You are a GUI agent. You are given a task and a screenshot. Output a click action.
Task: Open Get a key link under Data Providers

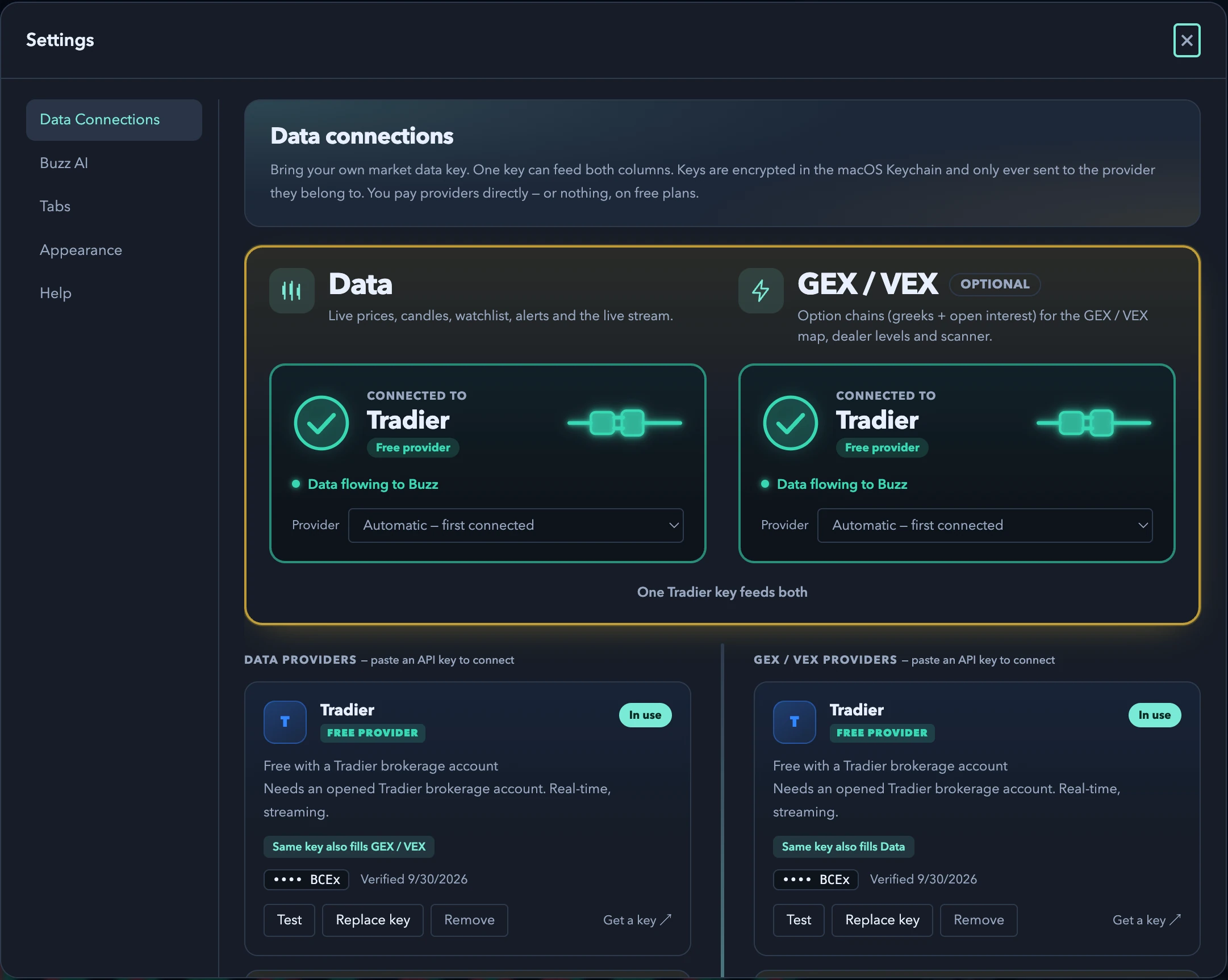click(x=637, y=920)
